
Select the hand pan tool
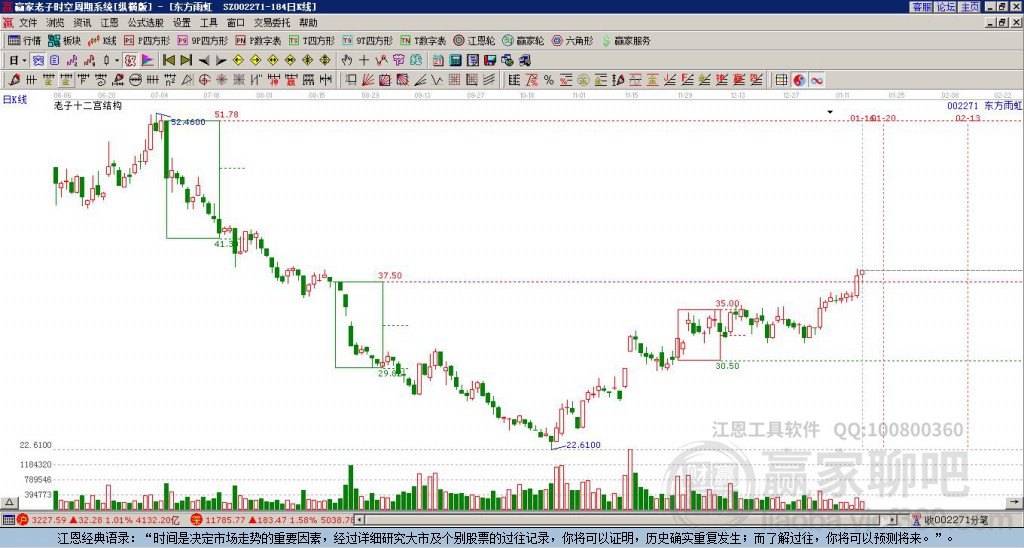tap(347, 60)
